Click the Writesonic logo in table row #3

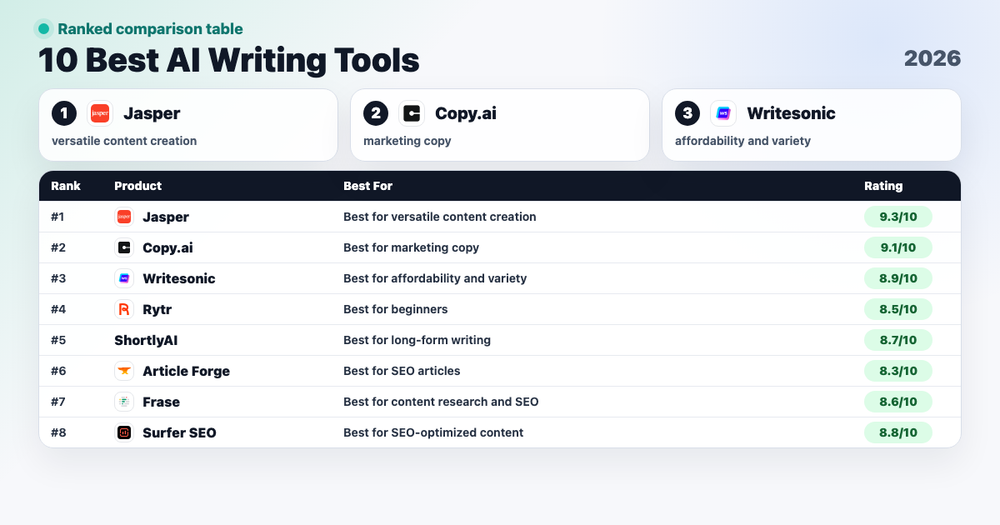point(124,278)
